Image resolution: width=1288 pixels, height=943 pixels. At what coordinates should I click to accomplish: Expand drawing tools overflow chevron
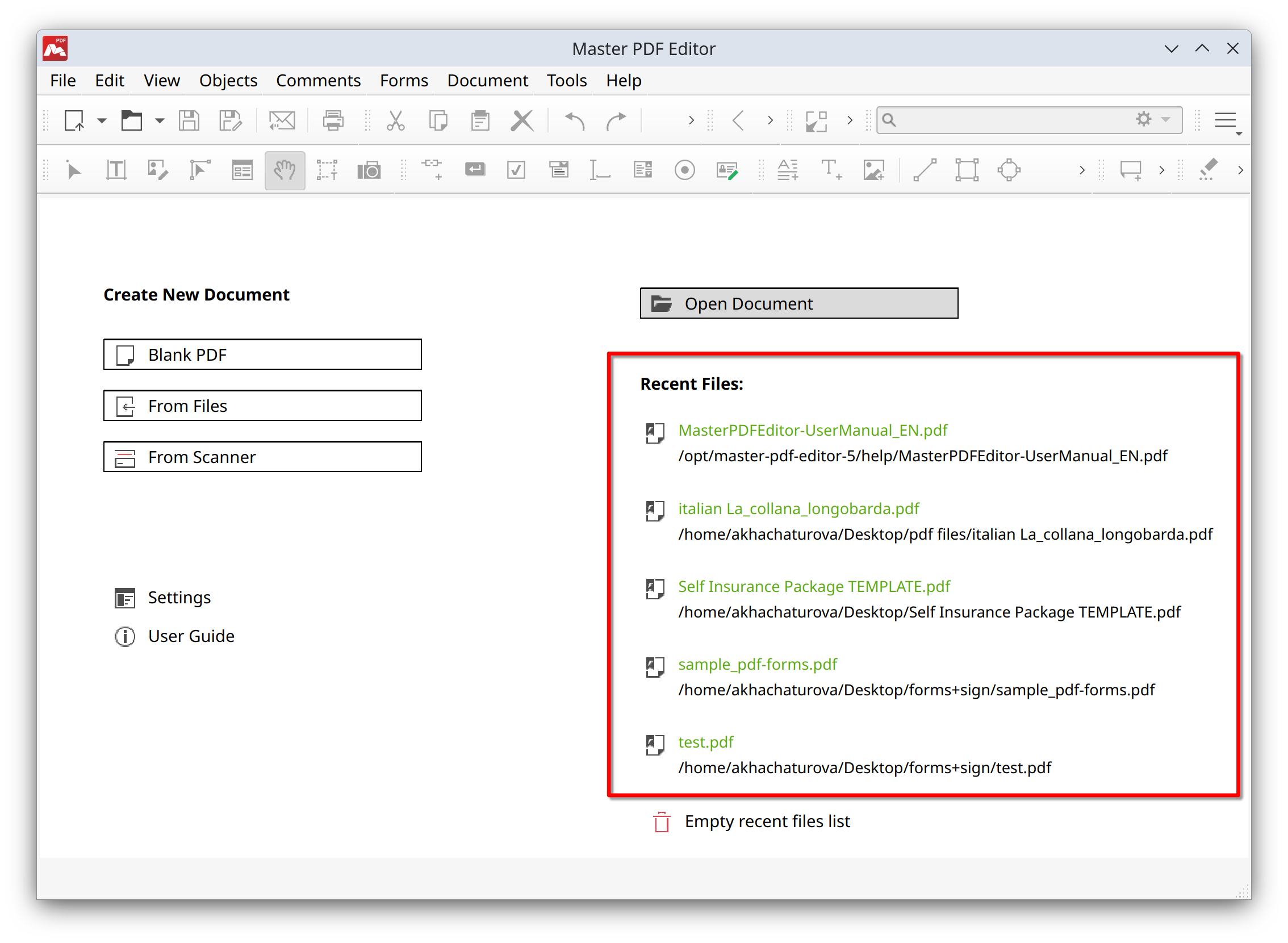pos(1082,170)
